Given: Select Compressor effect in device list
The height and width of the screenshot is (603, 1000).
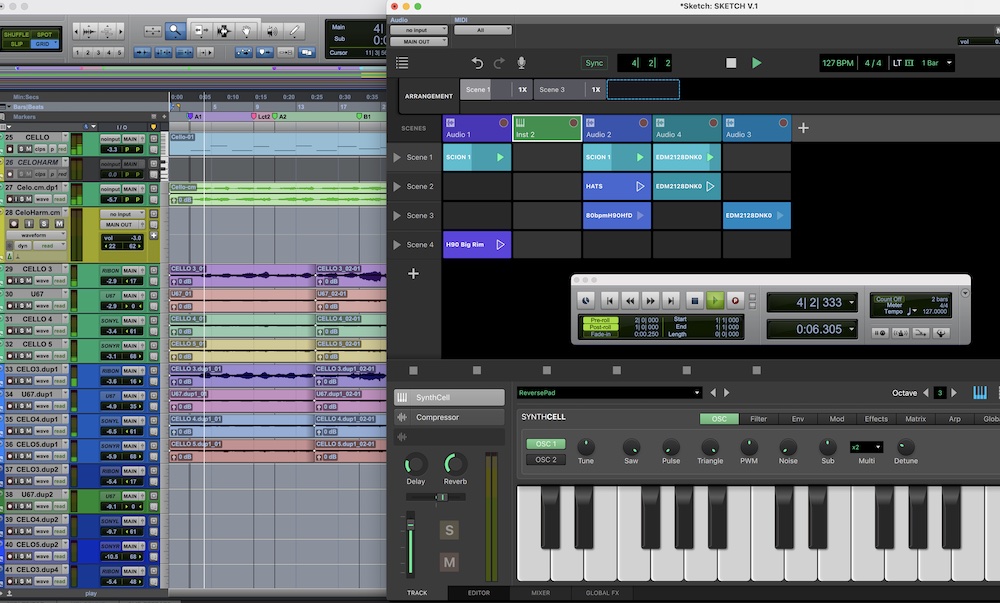Looking at the screenshot, I should pyautogui.click(x=449, y=418).
